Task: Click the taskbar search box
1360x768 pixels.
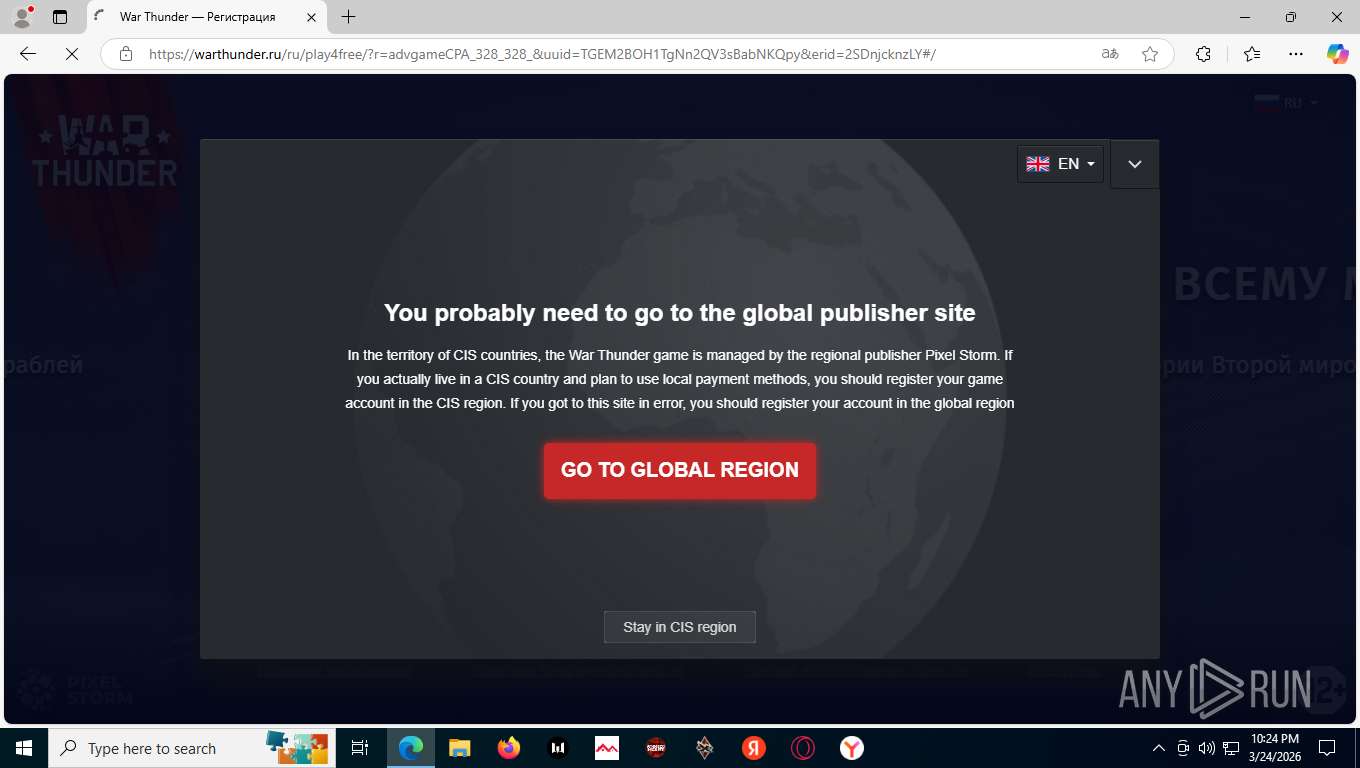Action: click(190, 748)
